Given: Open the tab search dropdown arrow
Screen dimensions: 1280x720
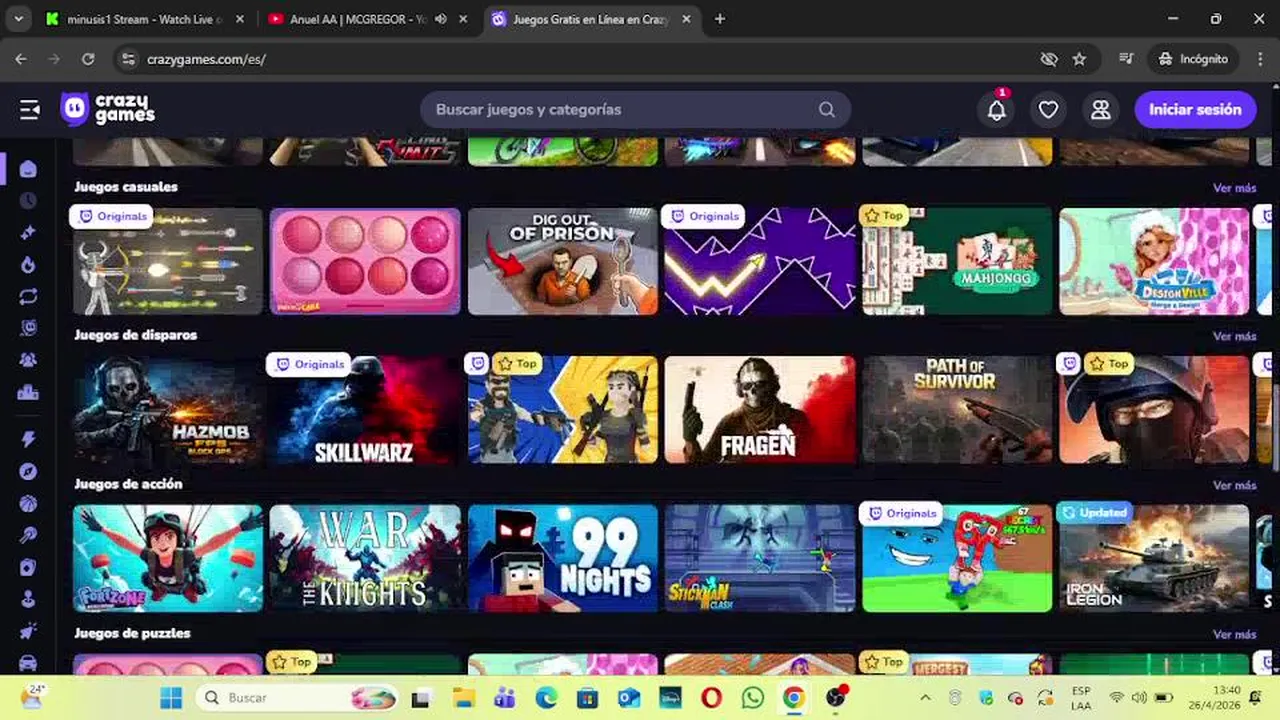Looking at the screenshot, I should coord(18,19).
